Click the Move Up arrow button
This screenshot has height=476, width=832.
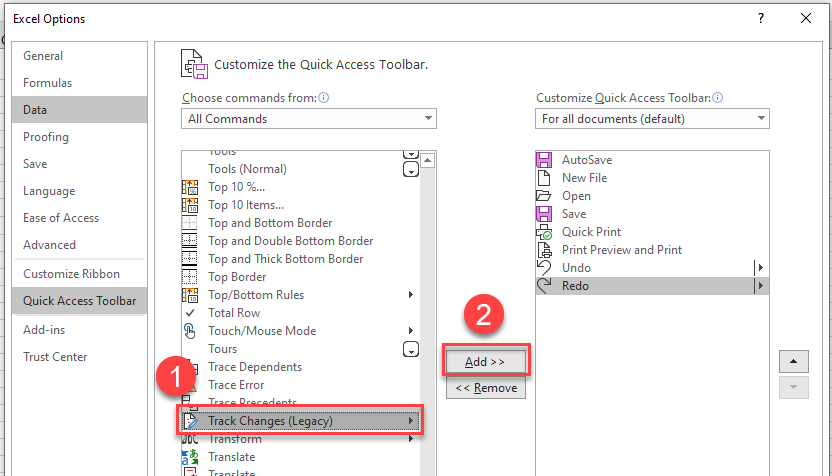(x=792, y=361)
